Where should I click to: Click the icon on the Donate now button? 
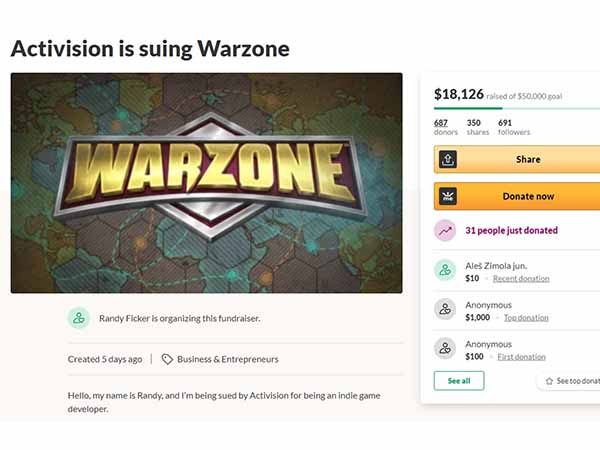447,197
